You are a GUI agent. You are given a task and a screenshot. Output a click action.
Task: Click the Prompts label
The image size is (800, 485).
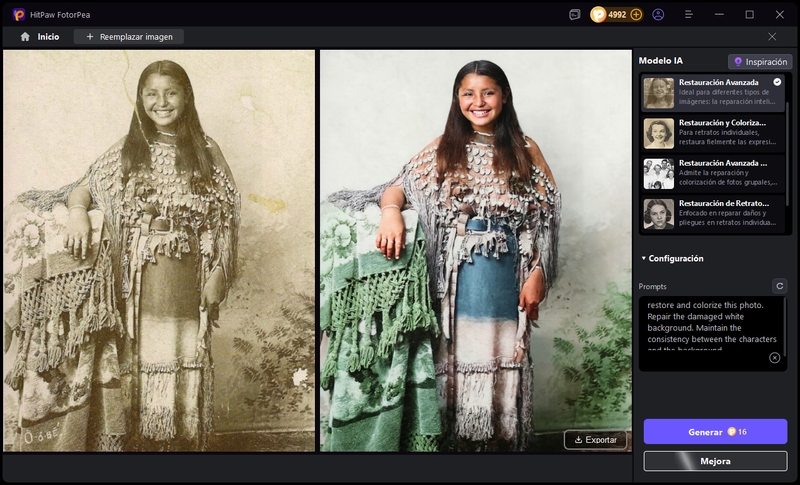click(x=653, y=287)
